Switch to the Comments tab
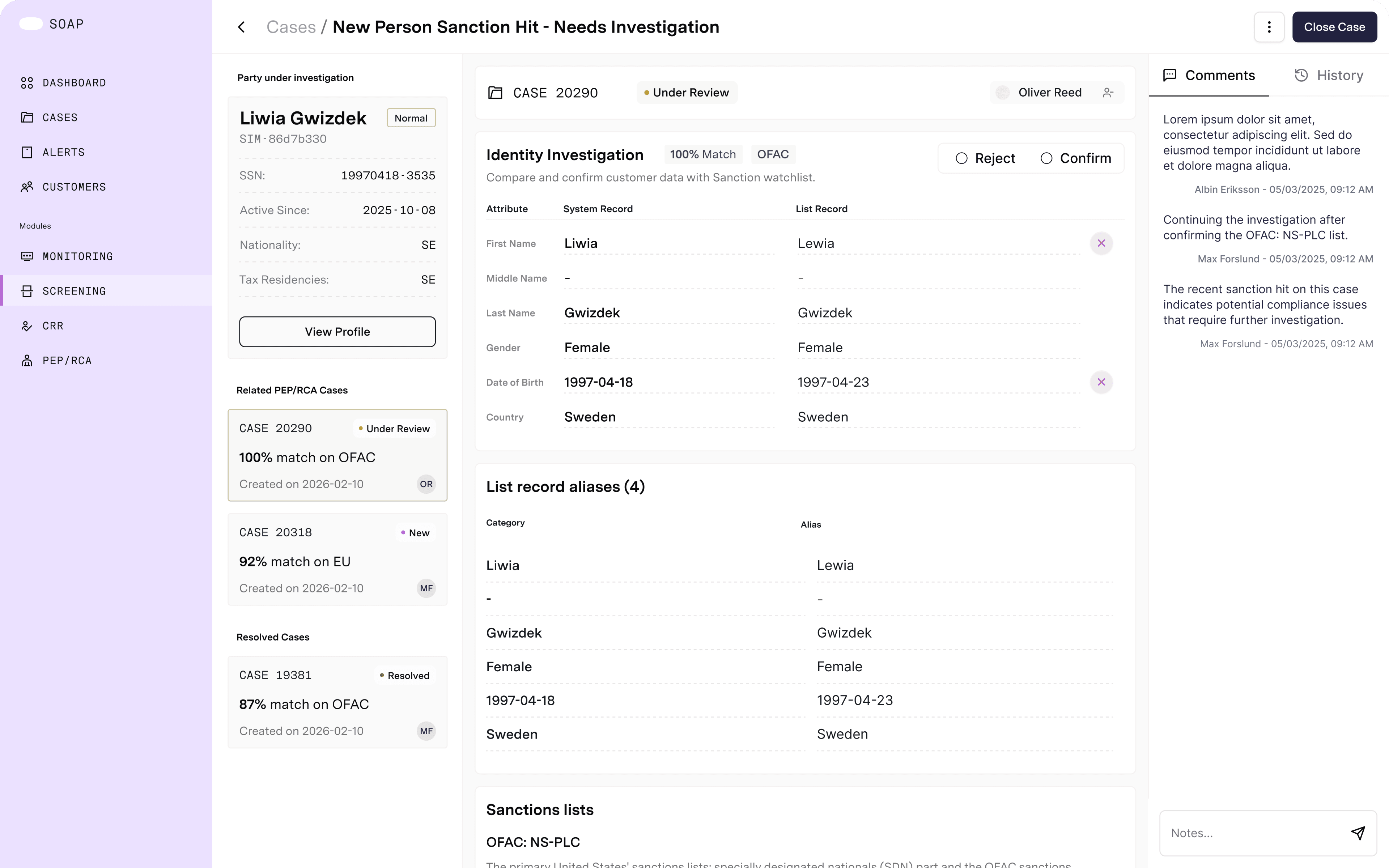 1209,76
